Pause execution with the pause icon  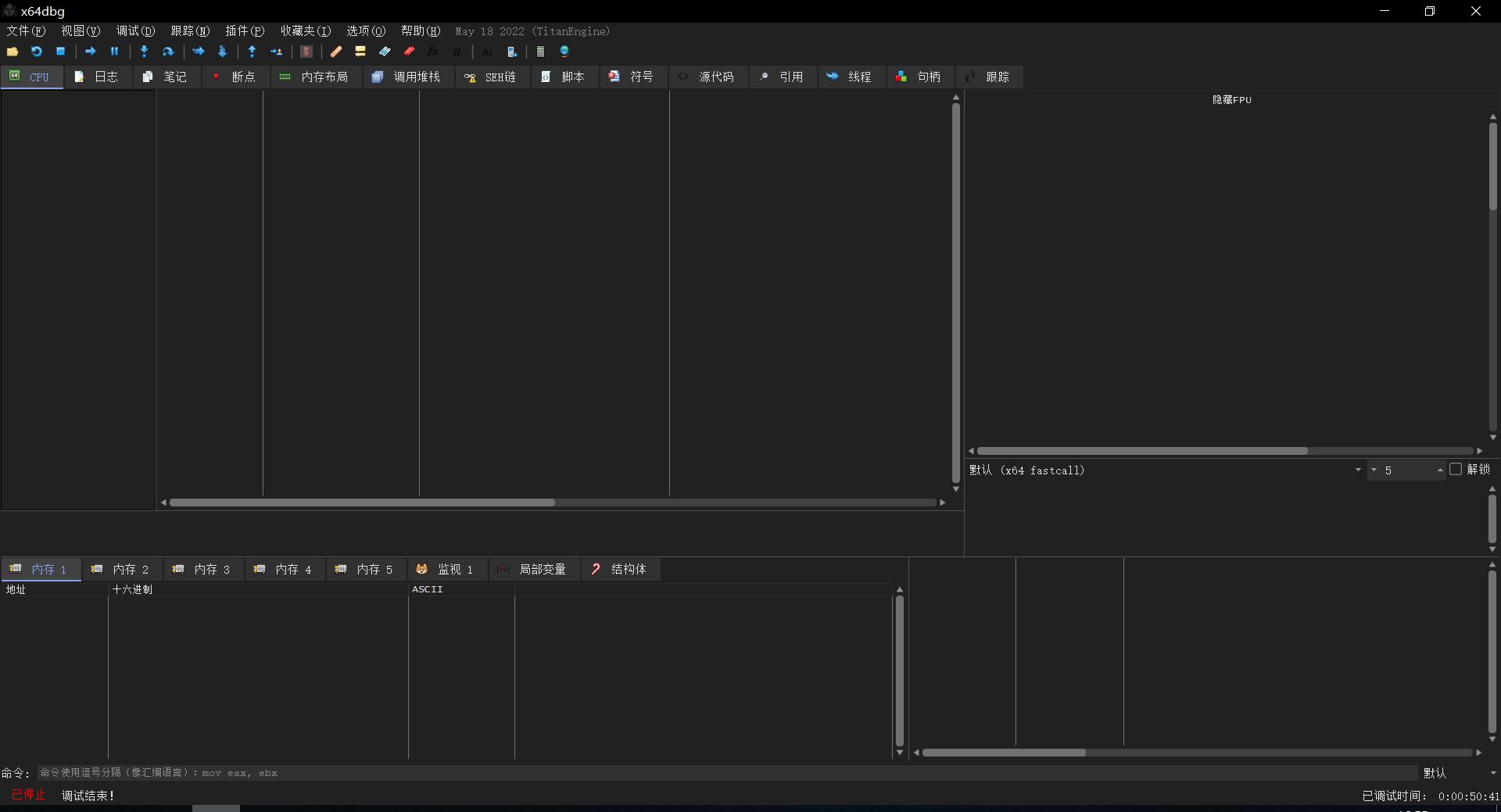[114, 52]
